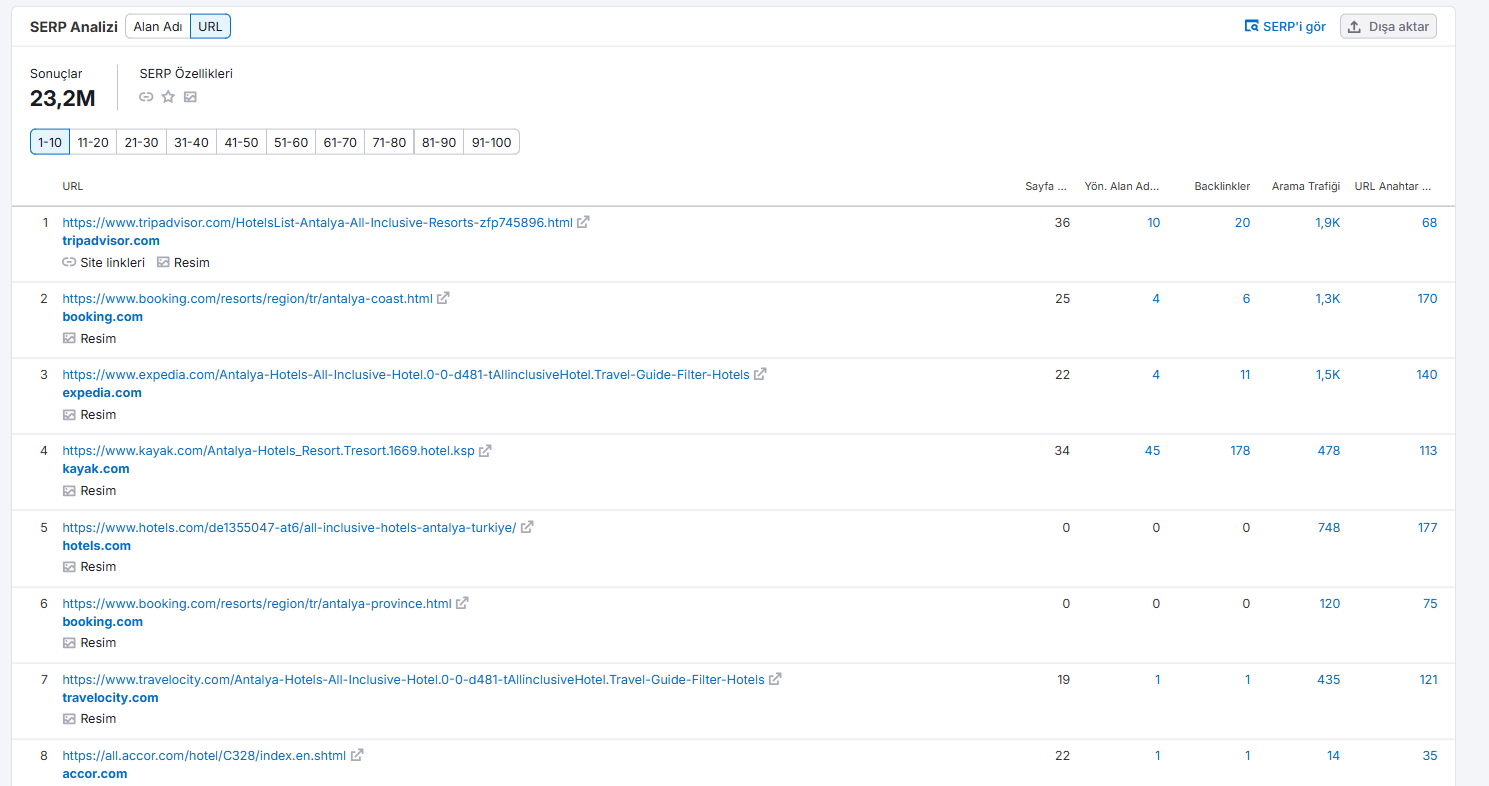Open search traffic value 1,5K for expedia

[x=1328, y=374]
